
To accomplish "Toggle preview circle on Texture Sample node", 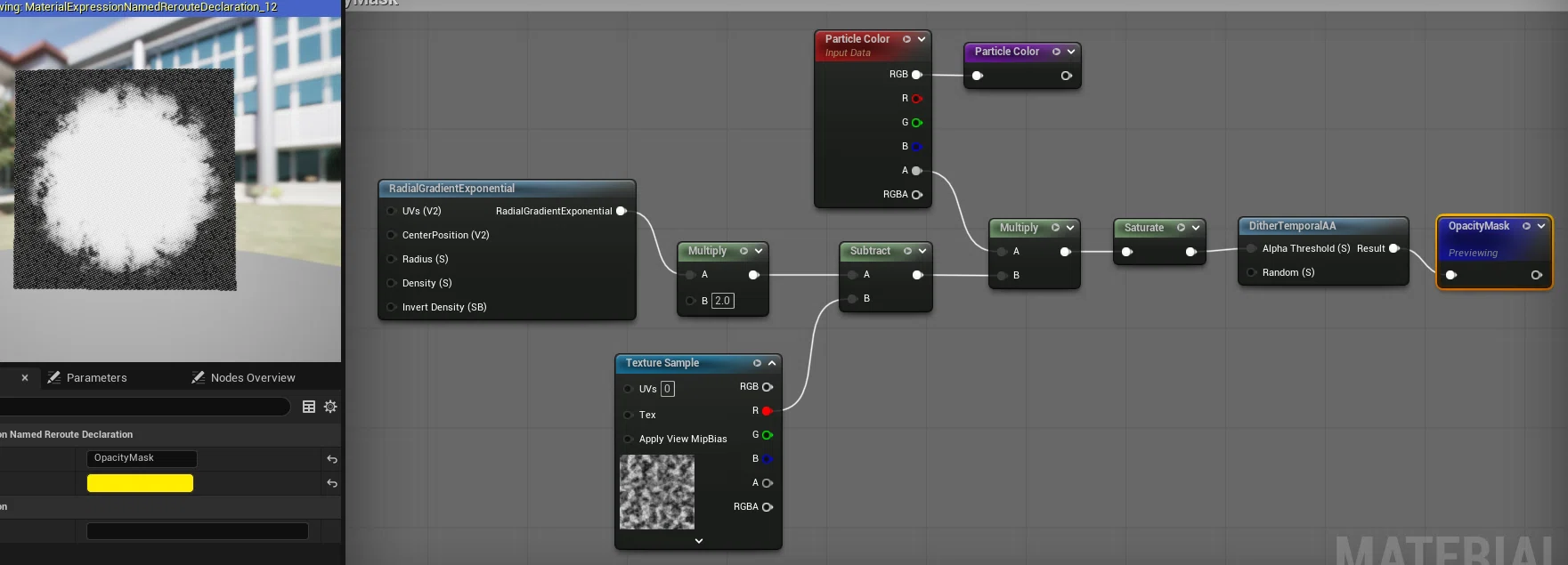I will 757,363.
